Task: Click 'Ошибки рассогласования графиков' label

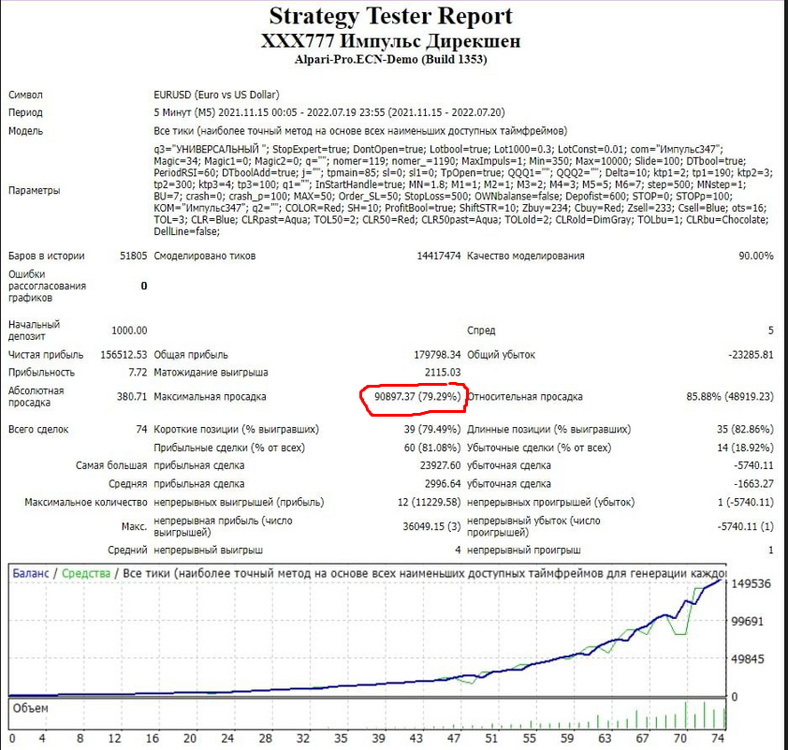Action: pyautogui.click(x=47, y=286)
